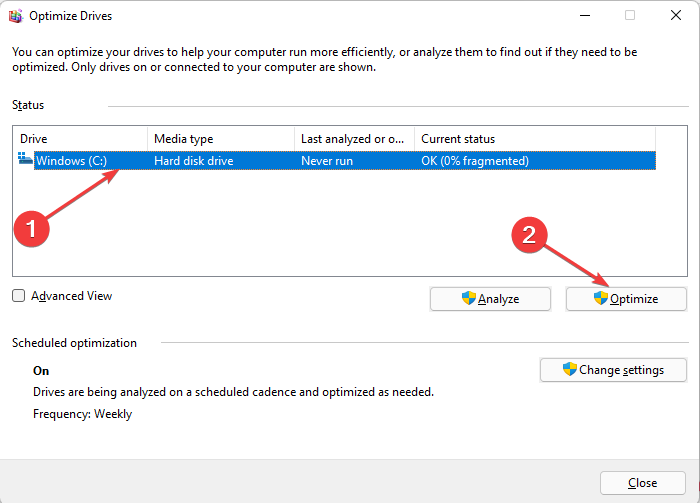Click the drive icon beside Windows (C:)

[x=26, y=159]
